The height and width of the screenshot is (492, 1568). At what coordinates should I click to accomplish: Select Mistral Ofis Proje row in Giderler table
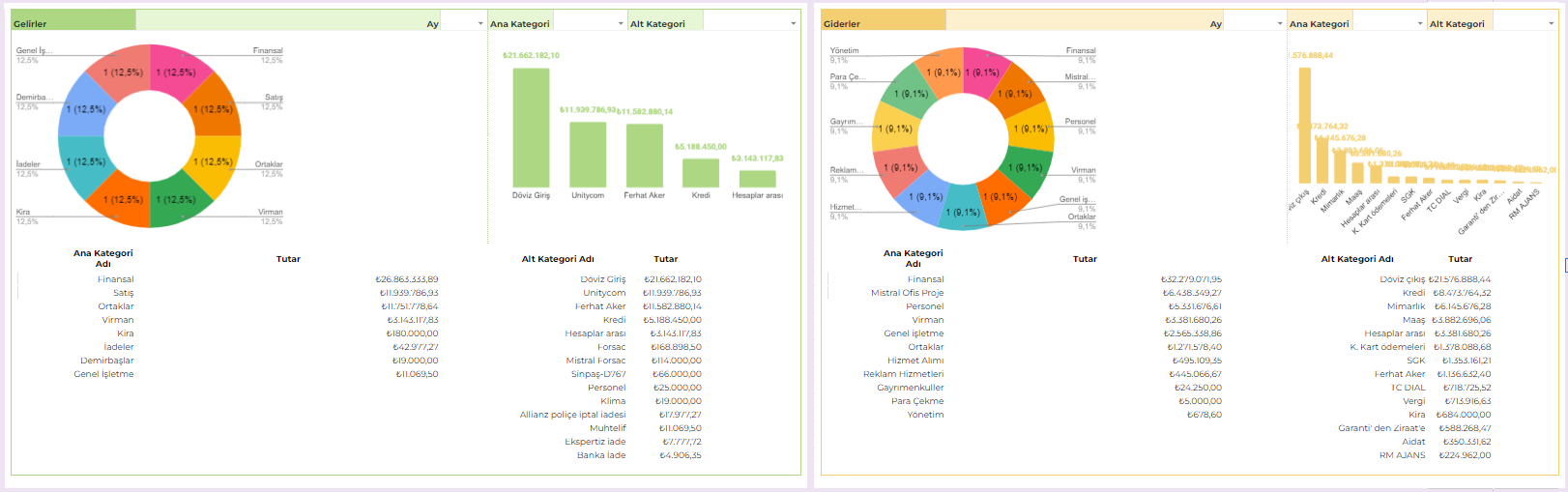click(907, 293)
